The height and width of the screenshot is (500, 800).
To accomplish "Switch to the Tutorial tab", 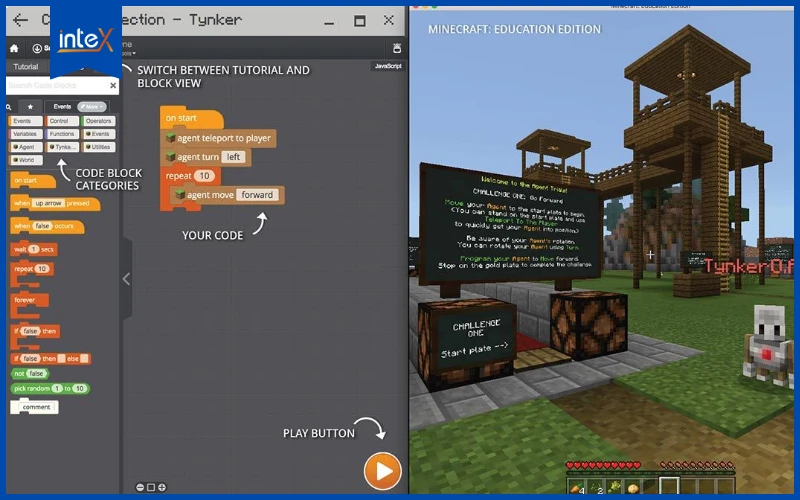I will [26, 67].
